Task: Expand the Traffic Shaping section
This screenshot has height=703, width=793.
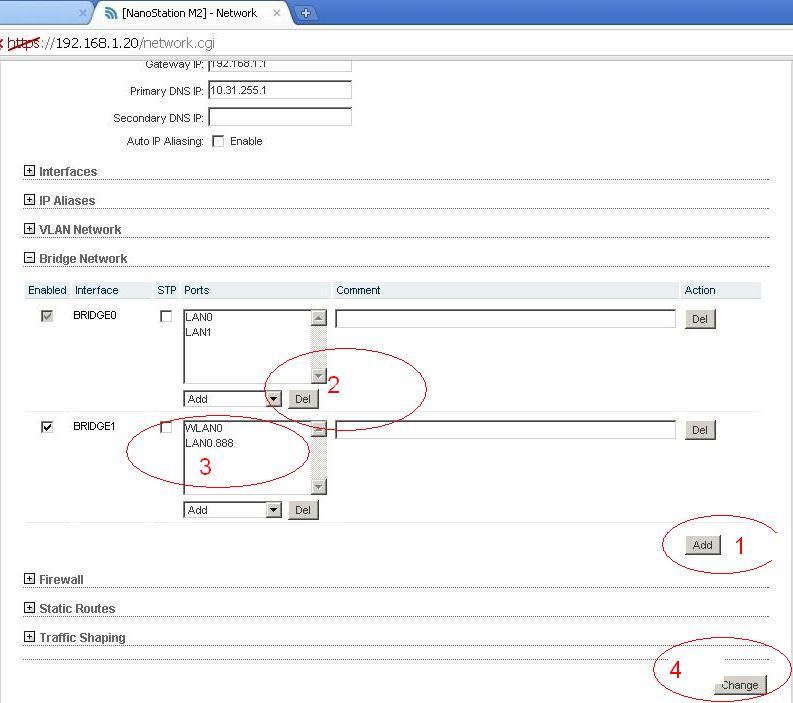Action: click(x=29, y=637)
